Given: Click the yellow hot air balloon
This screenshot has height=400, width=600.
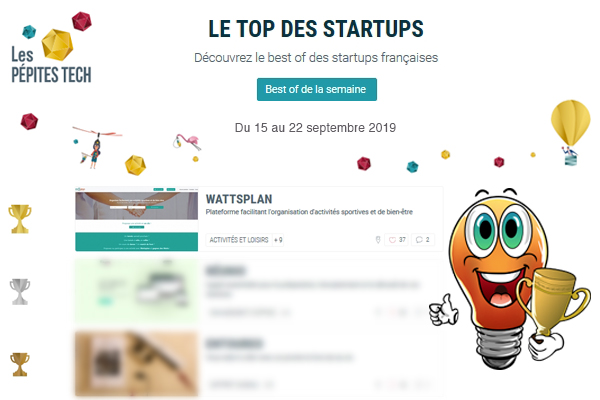Looking at the screenshot, I should (571, 132).
